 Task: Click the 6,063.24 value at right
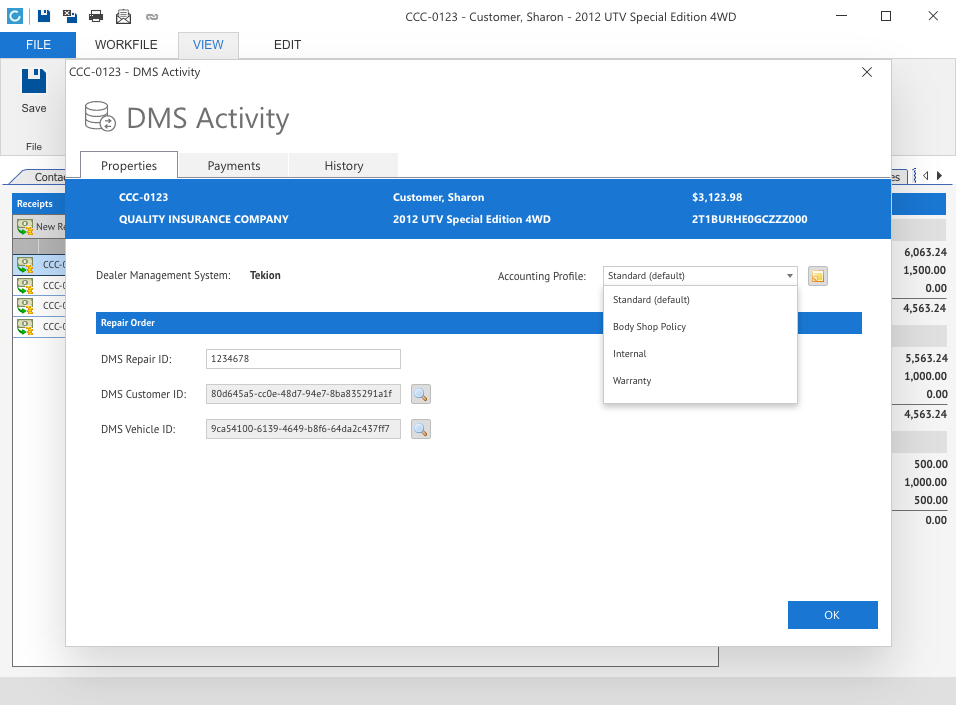[926, 252]
